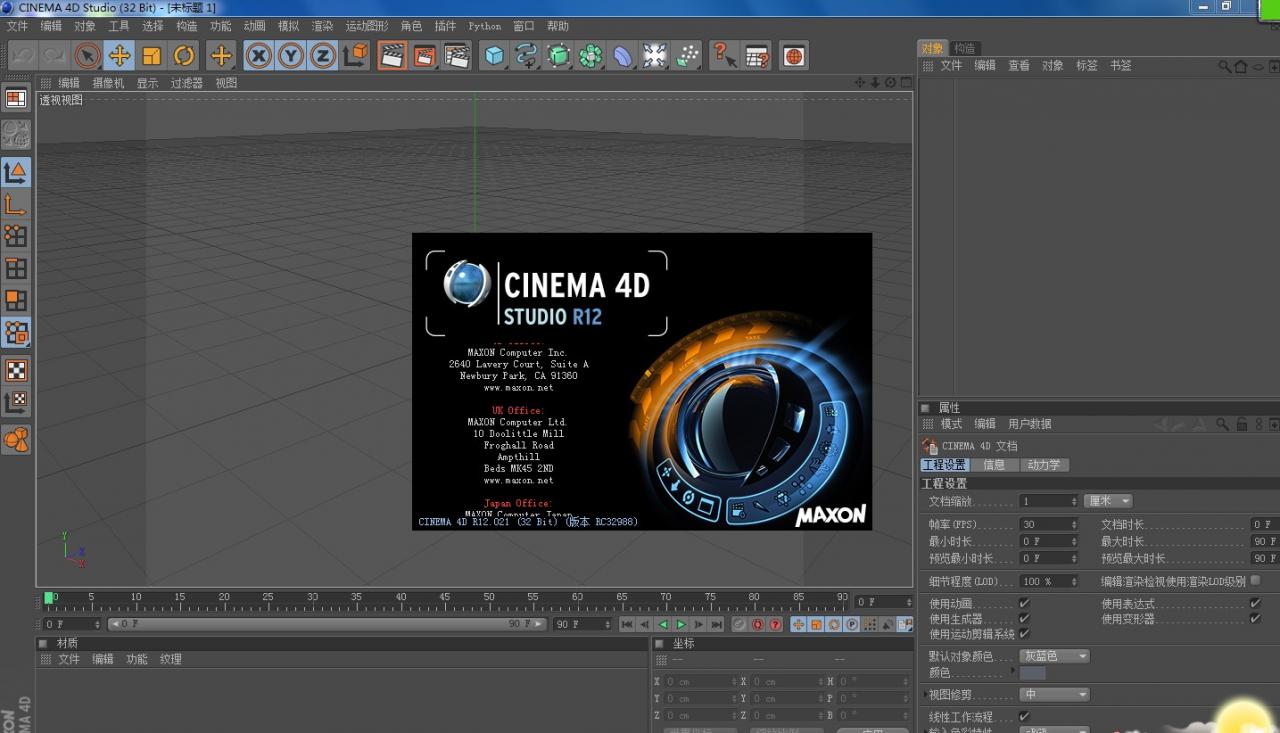1280x733 pixels.
Task: Open the scene environment objects icon
Action: coord(655,56)
